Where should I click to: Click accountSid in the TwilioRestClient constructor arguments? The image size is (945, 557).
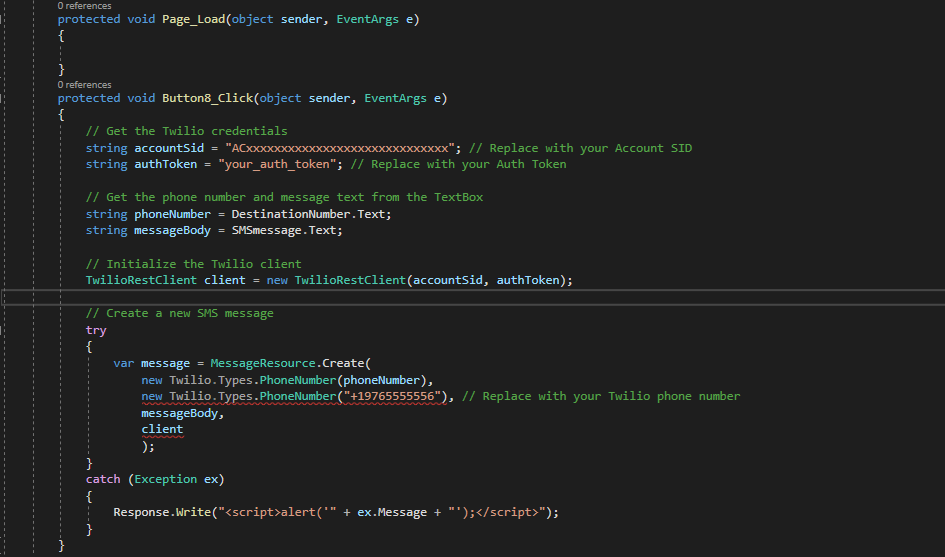[448, 280]
